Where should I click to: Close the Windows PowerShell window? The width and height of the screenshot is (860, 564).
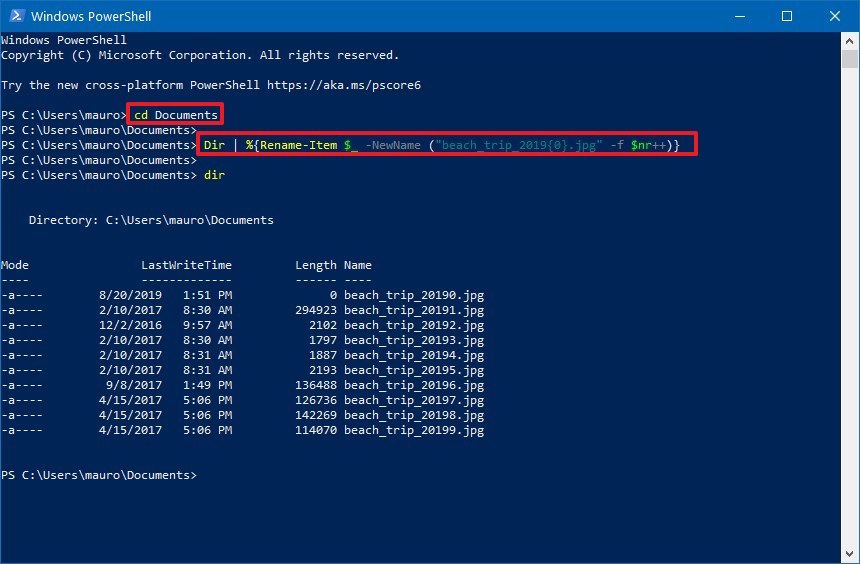coord(835,16)
